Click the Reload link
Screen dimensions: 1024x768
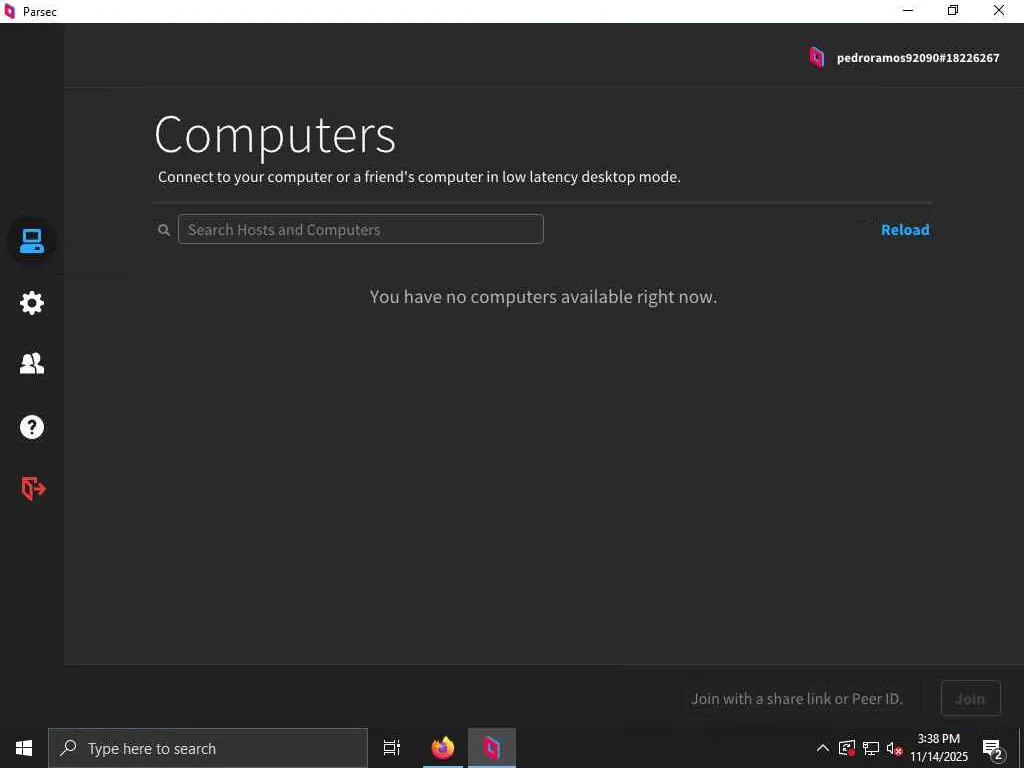pyautogui.click(x=904, y=230)
